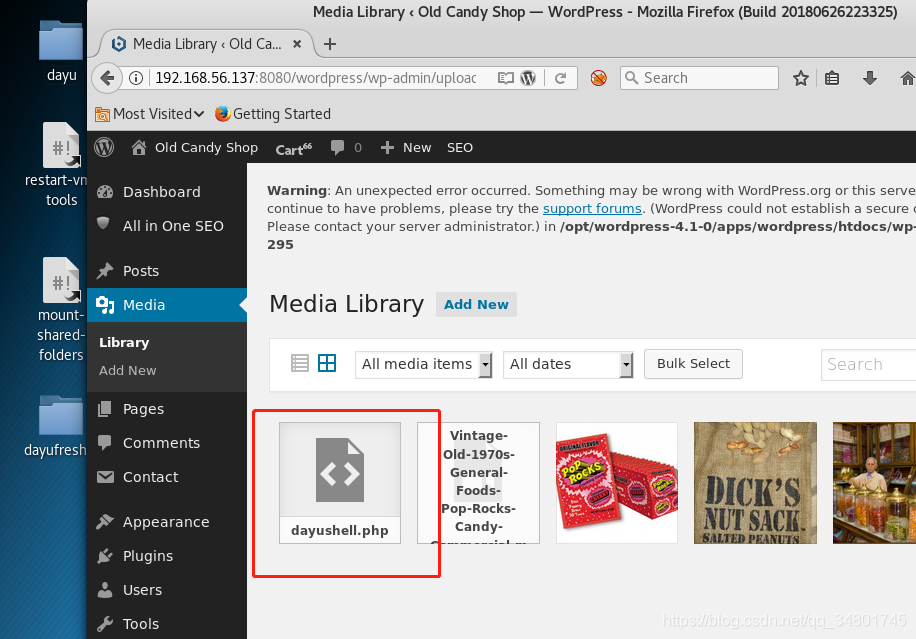916x639 pixels.
Task: Open the WordPress logo menu in admin bar
Action: coord(104,147)
